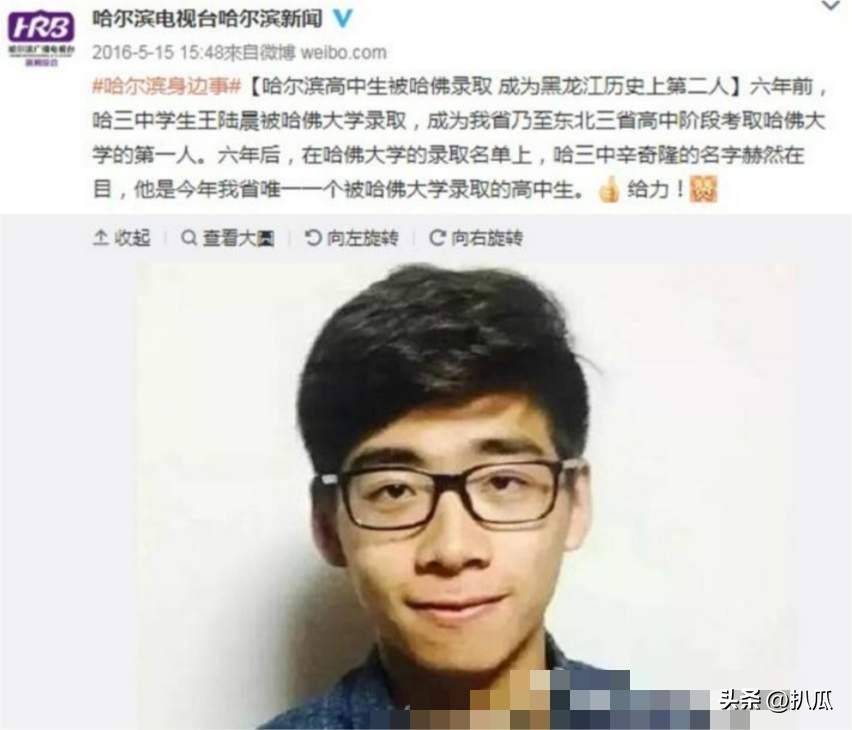Click the expanded portrait photo

pos(463,495)
